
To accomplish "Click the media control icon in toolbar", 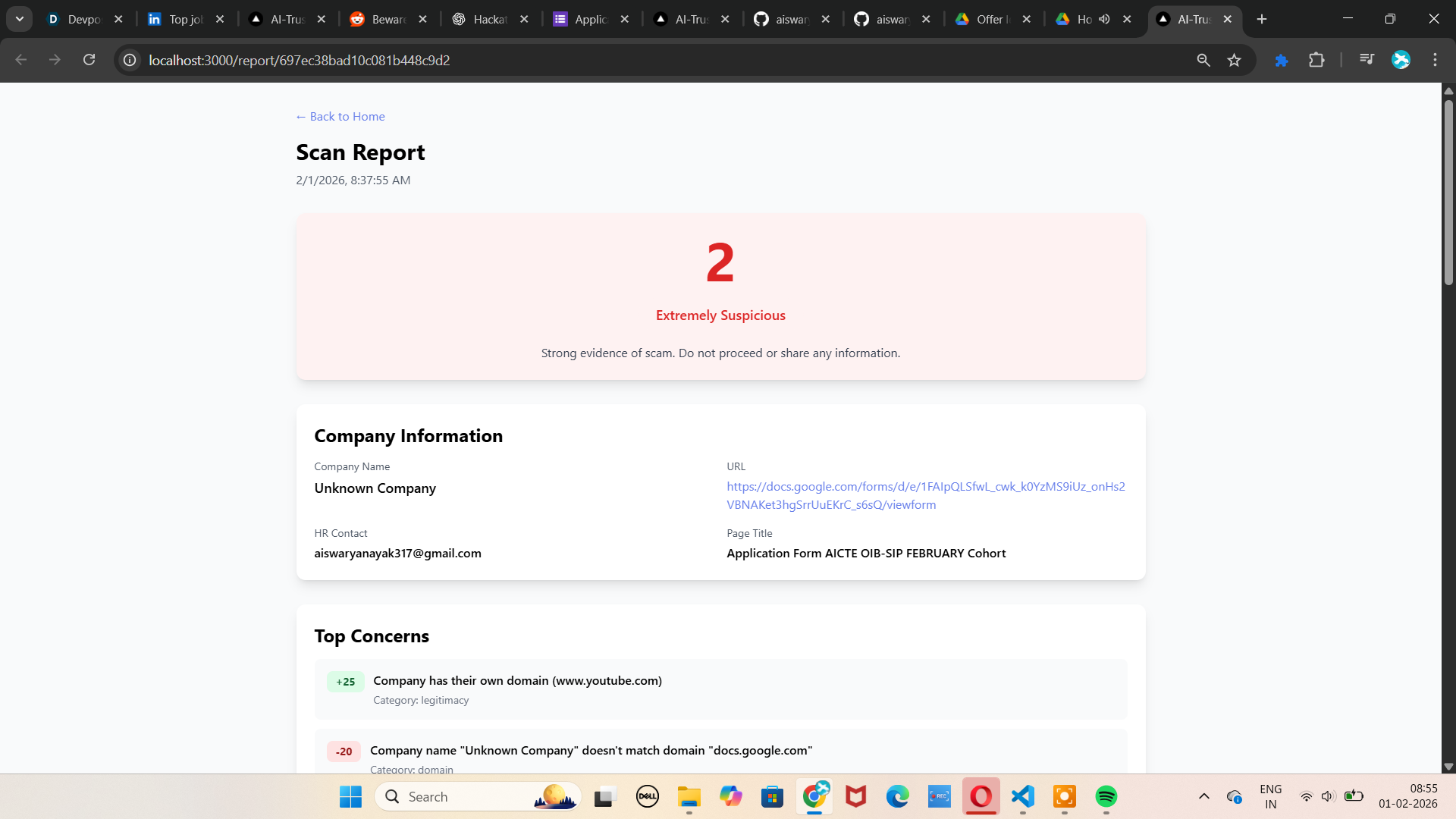I will point(1367,60).
